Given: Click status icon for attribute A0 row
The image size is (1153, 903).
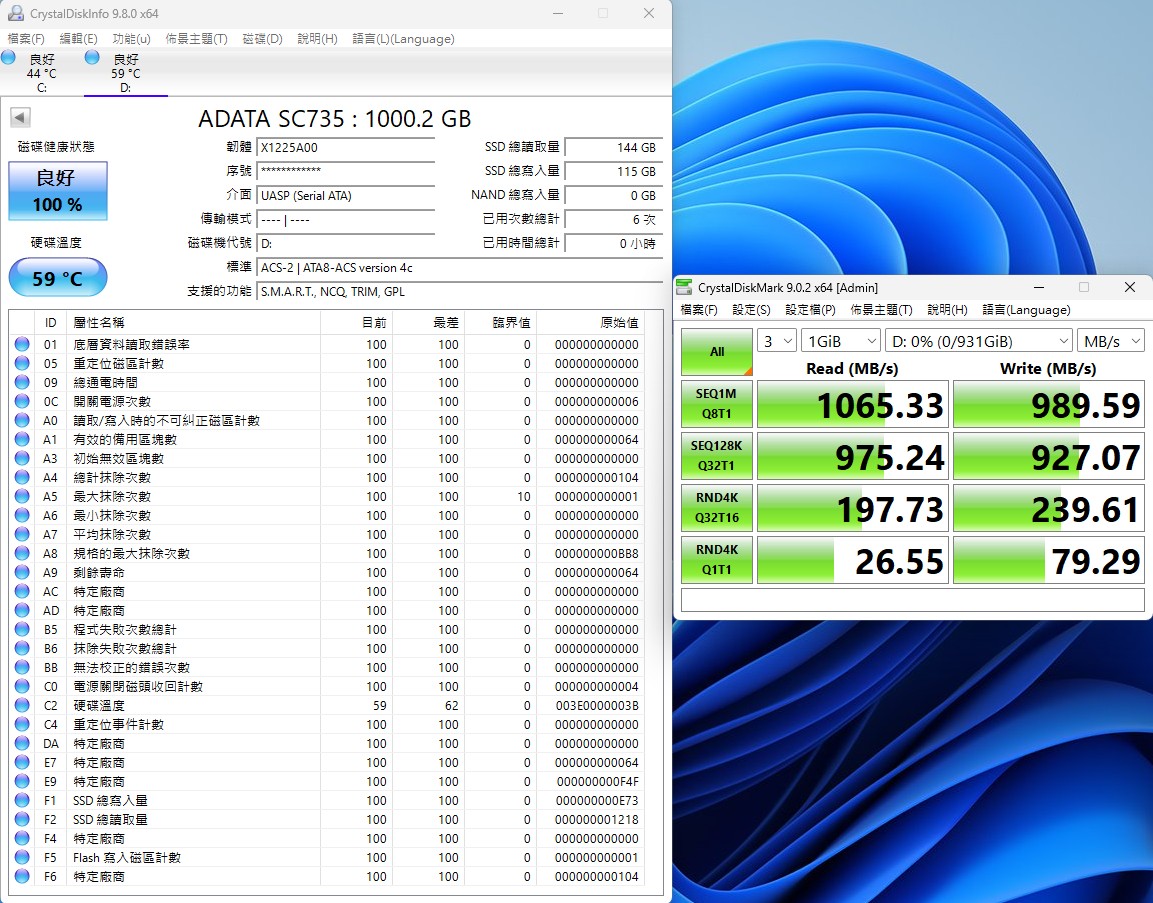Looking at the screenshot, I should [22, 421].
